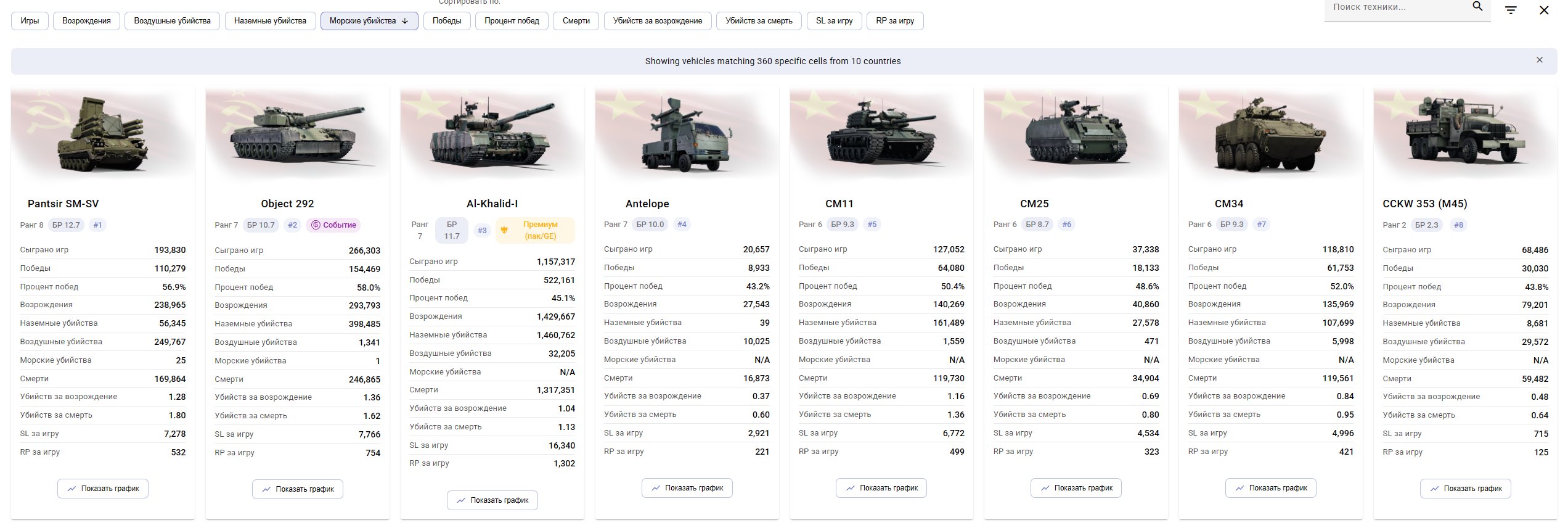Viewport: 1568px width, 525px height.
Task: Click the Событие badge on Object 292
Action: (333, 225)
